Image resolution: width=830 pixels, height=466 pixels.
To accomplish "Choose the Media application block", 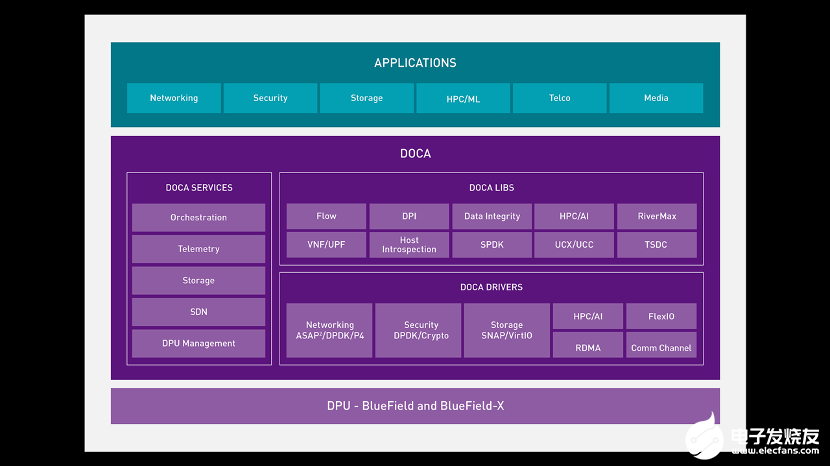I will [x=656, y=98].
